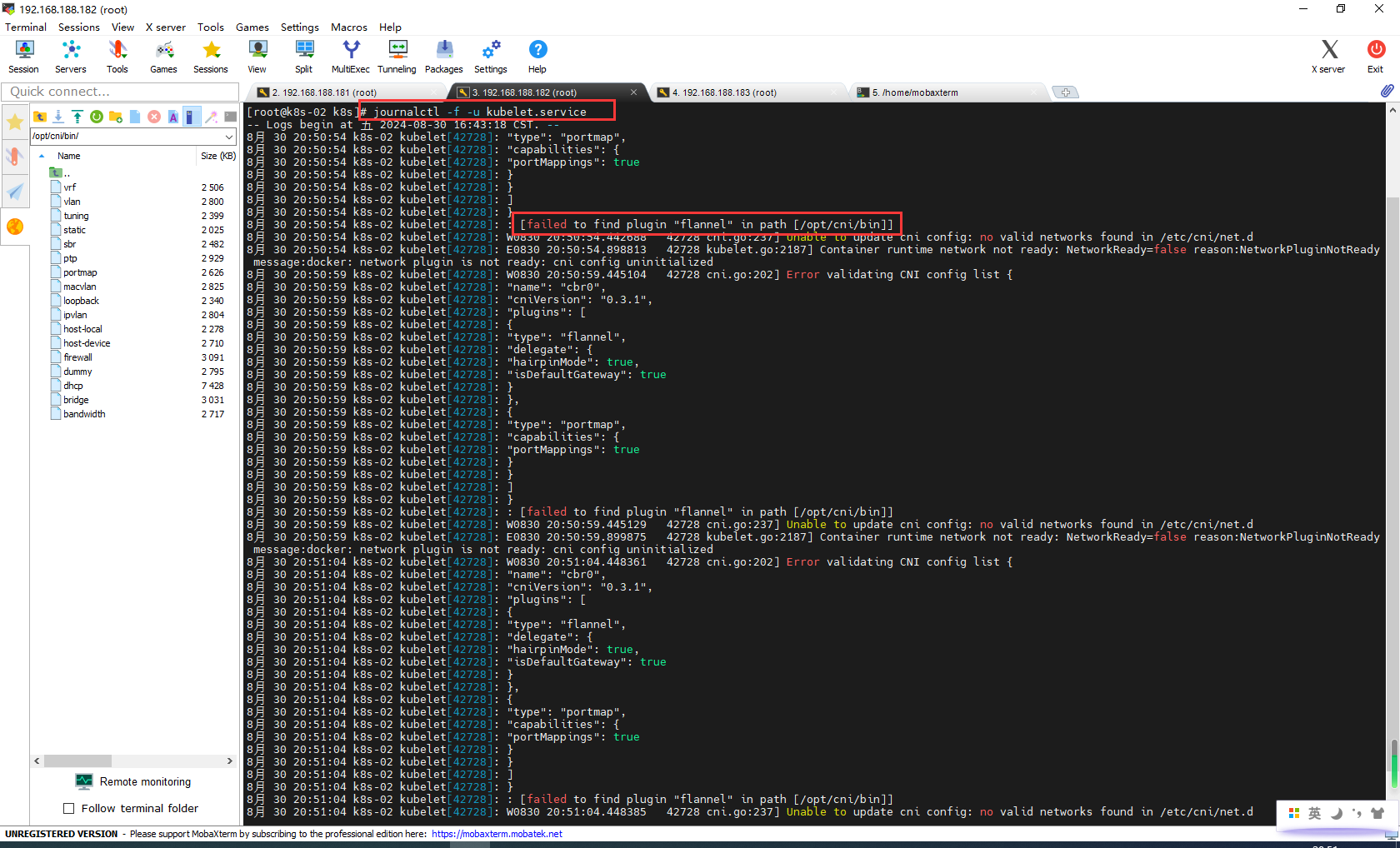Go to parent directory in SFTP toolbar
Screen dimensions: 1400x848
point(40,117)
